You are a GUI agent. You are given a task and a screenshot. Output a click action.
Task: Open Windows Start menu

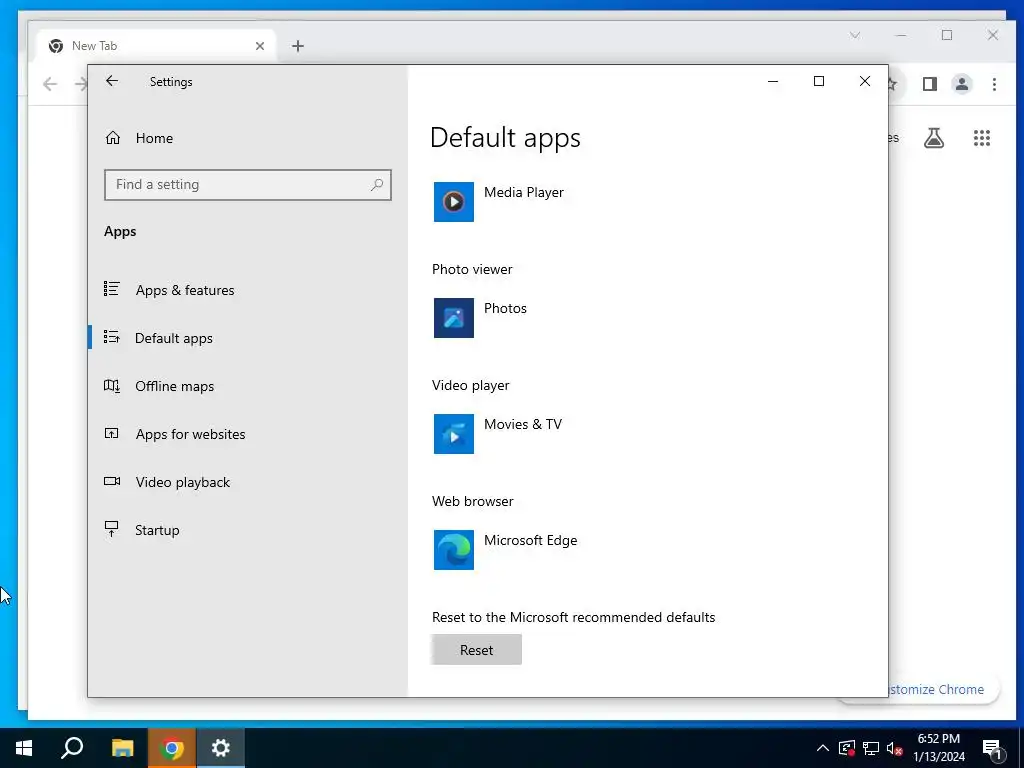24,748
